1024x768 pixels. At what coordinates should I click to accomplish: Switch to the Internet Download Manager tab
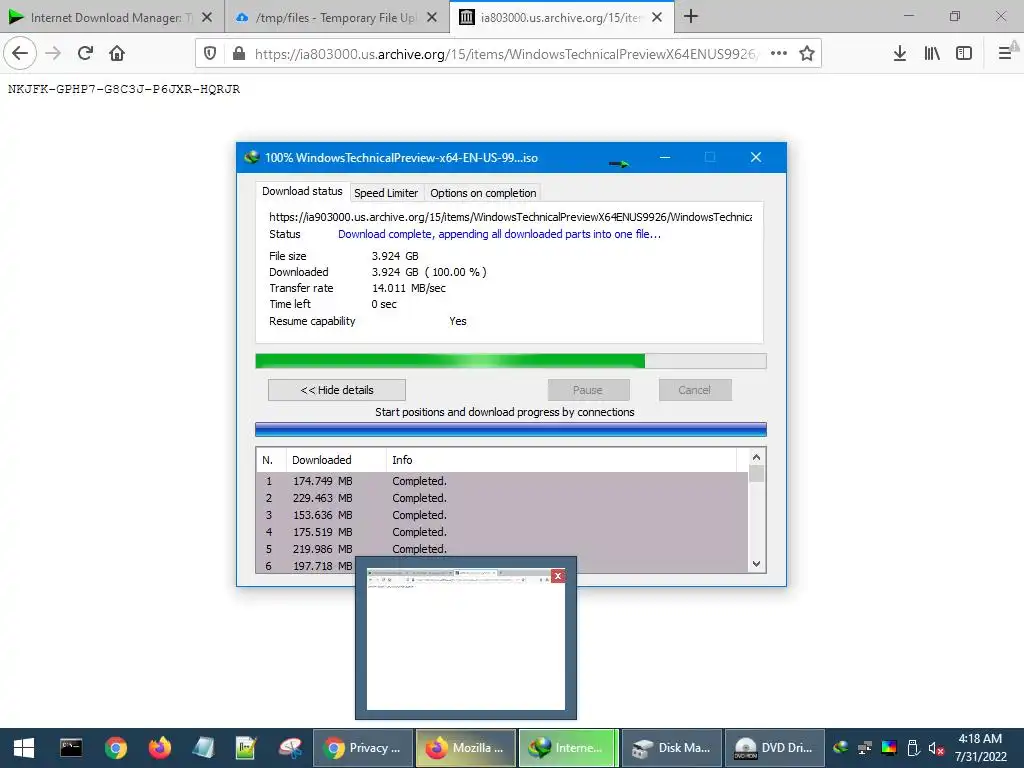104,18
